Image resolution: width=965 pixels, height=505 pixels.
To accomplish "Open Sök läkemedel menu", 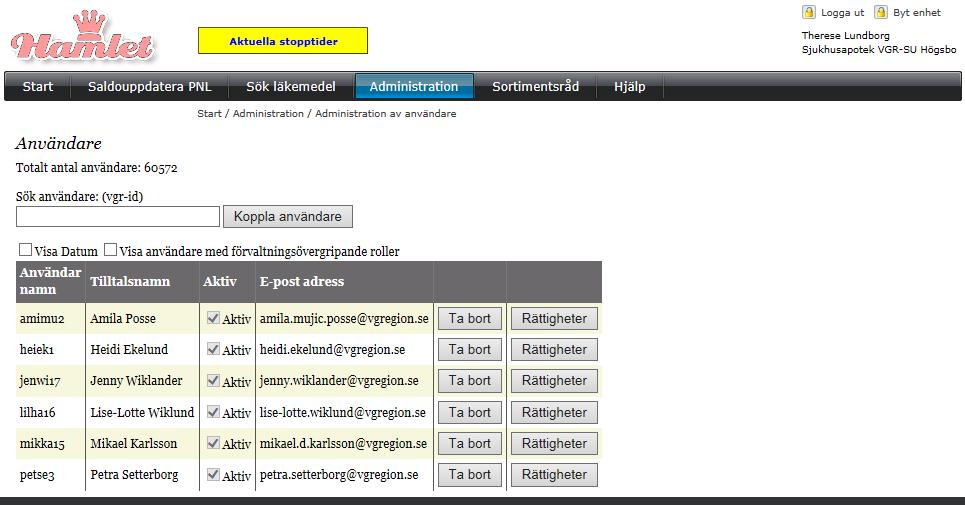I will 291,87.
